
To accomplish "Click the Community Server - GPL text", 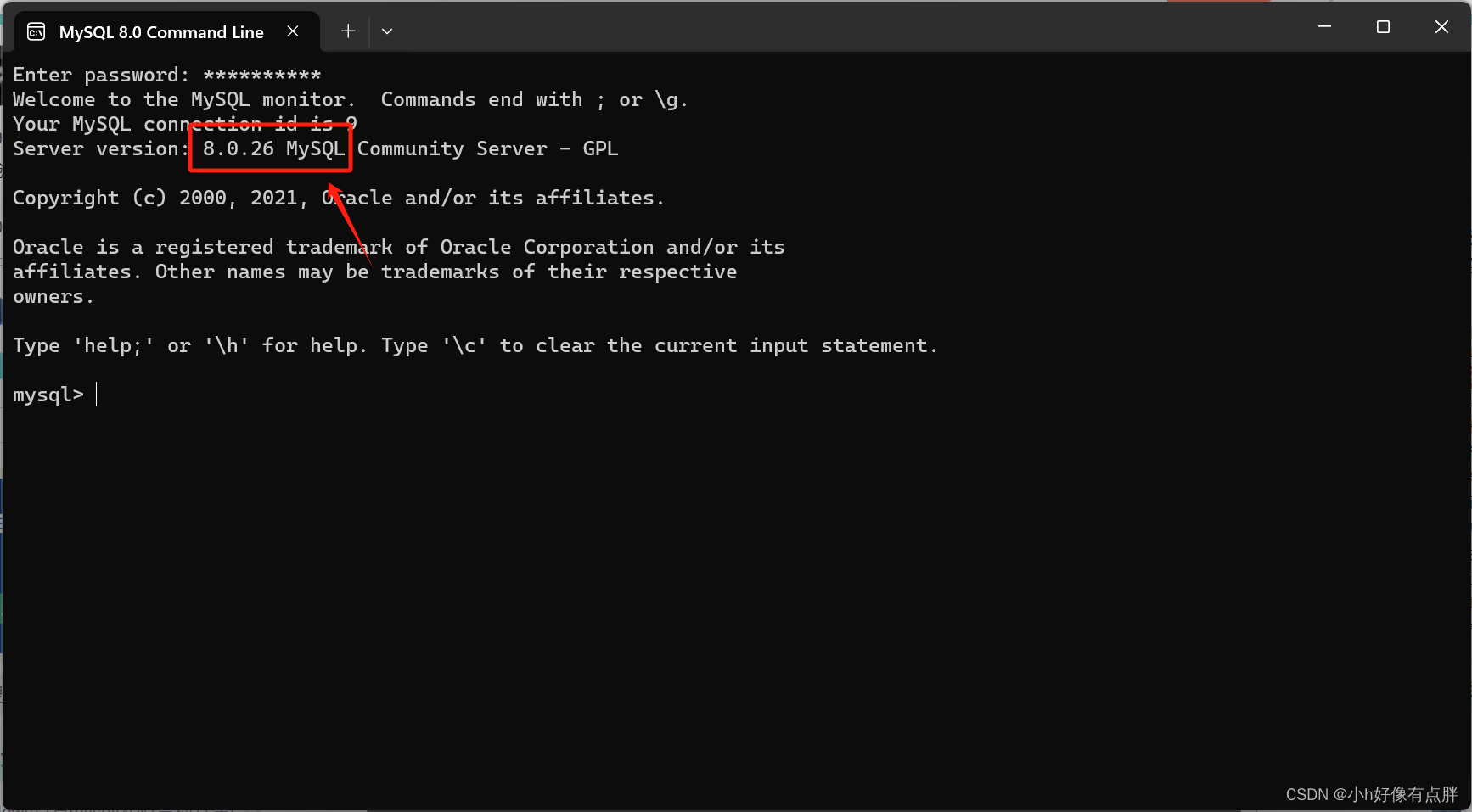I will (487, 148).
